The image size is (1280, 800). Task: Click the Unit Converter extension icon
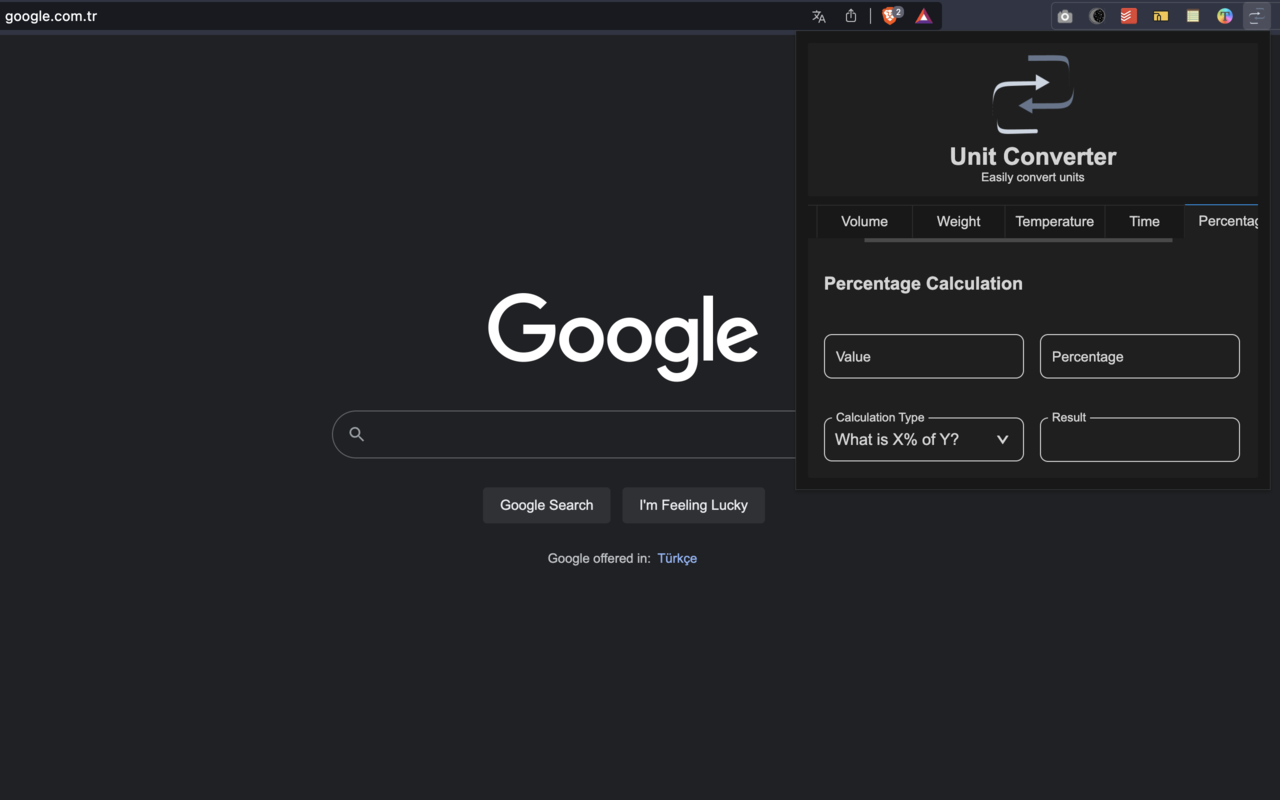1256,15
